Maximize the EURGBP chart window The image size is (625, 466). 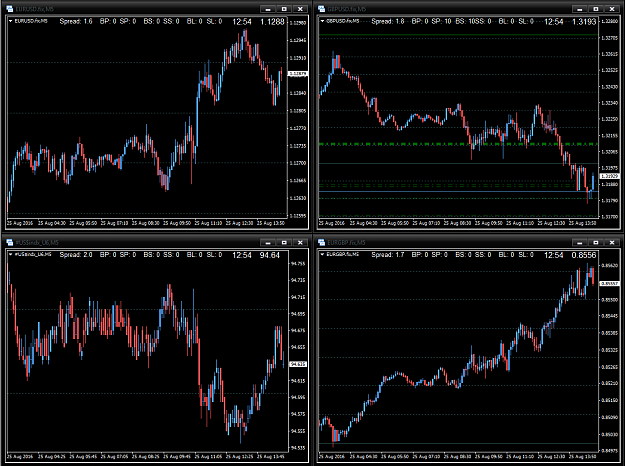point(596,242)
